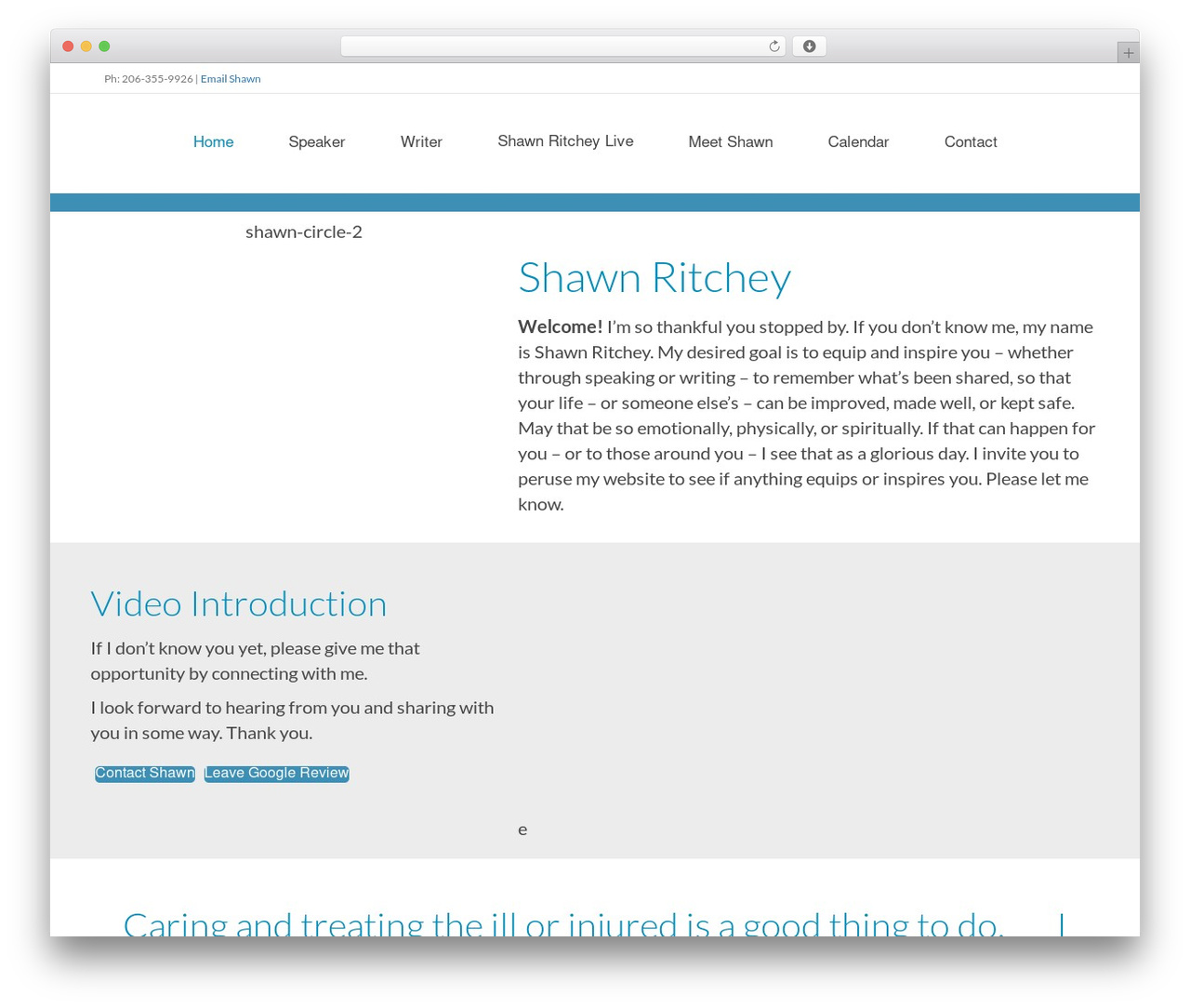Maximize the browser window (green button)

pos(104,46)
